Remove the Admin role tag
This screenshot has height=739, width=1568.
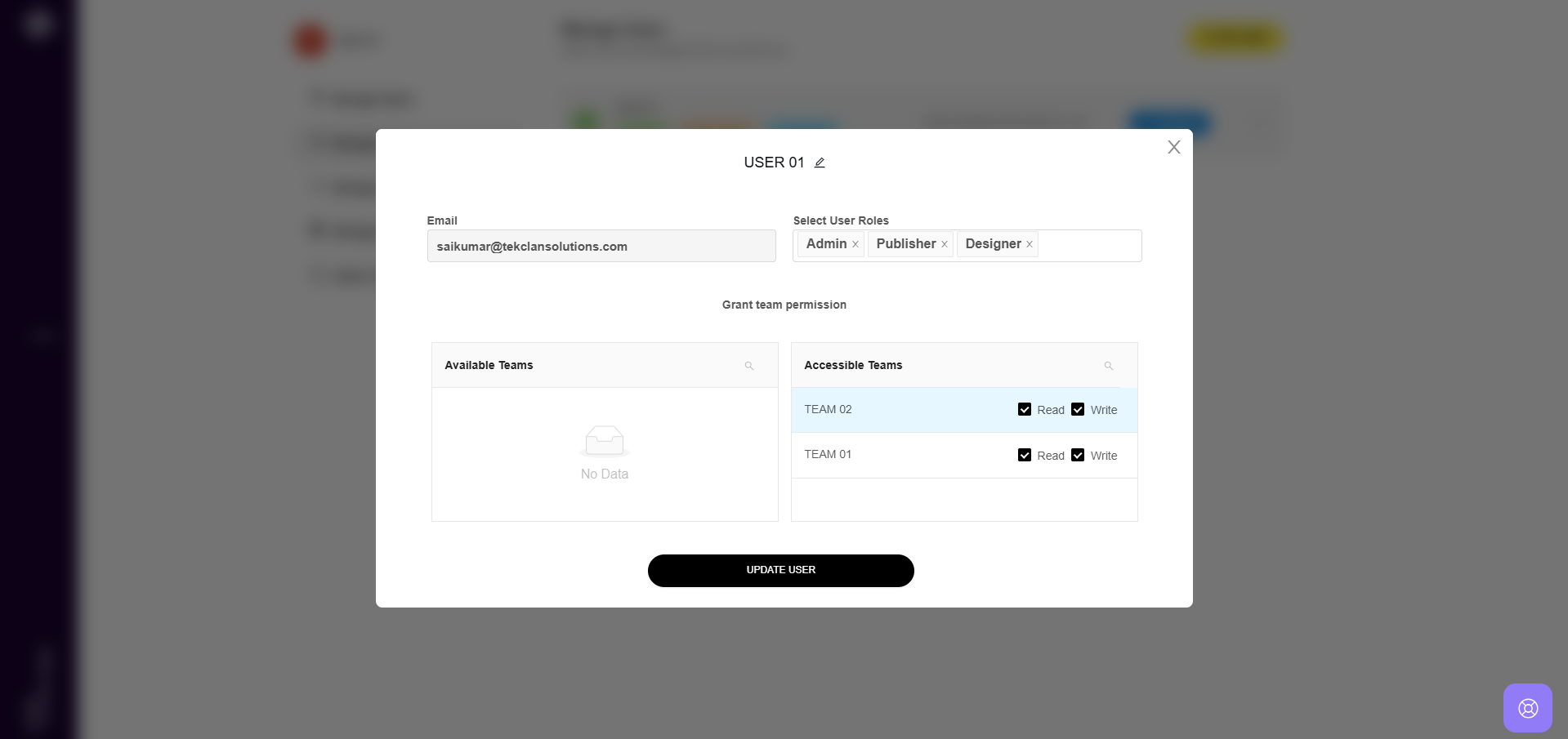(855, 244)
